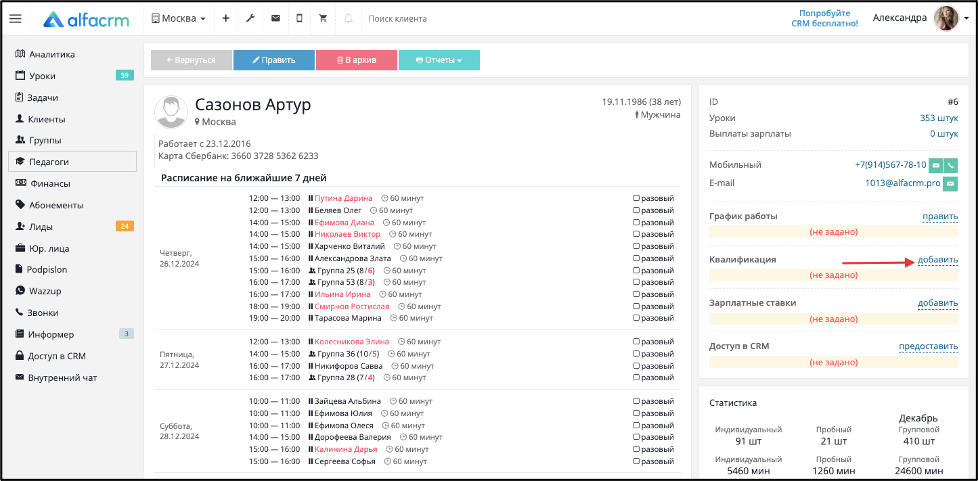979x481 pixels.
Task: Open the hamburger menu icon
Action: (16, 19)
